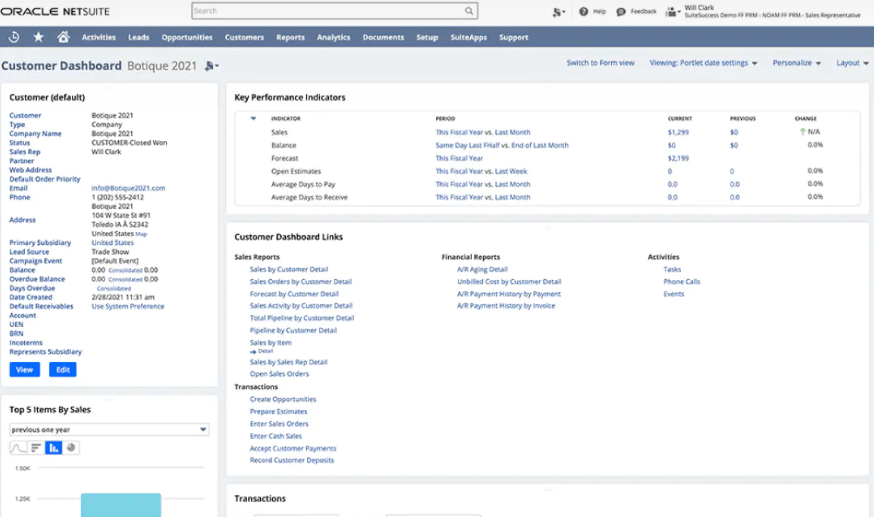Open Sales Orders by Customer Detail

click(300, 281)
